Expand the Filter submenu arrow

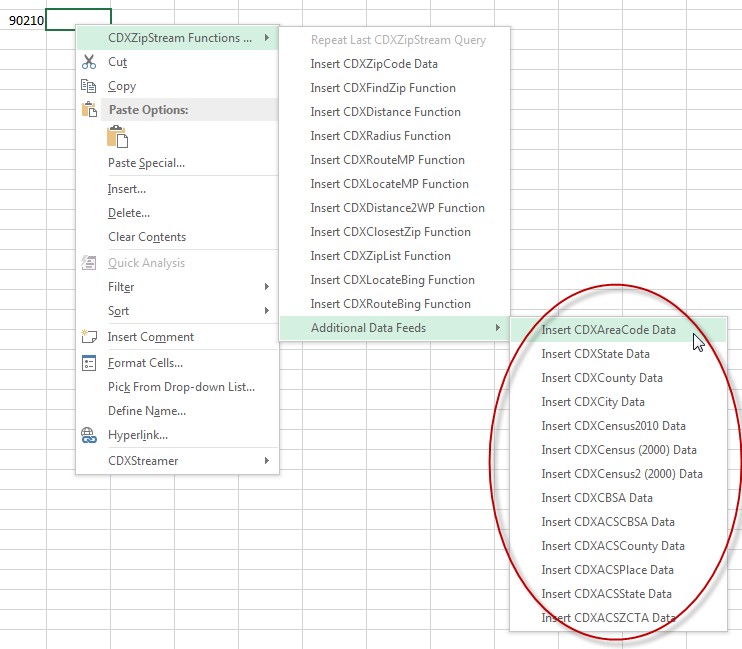point(267,287)
